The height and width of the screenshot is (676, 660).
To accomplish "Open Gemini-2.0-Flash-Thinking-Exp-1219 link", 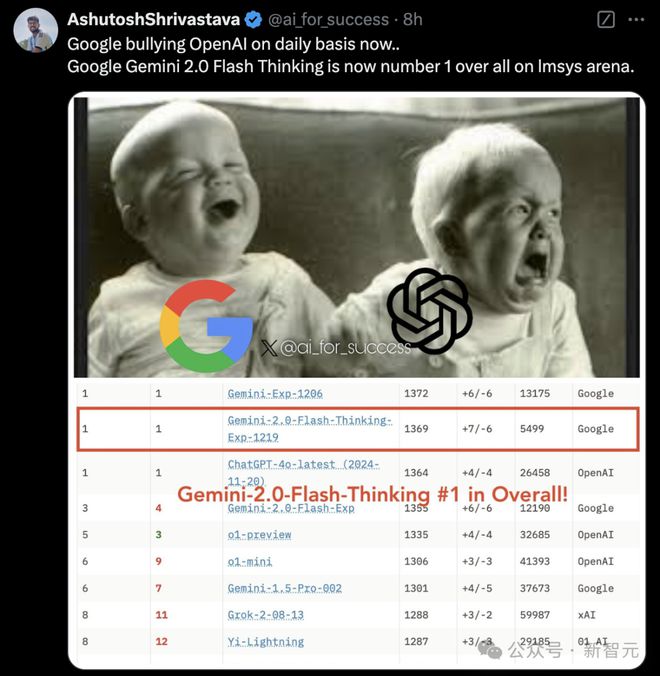I will 310,429.
